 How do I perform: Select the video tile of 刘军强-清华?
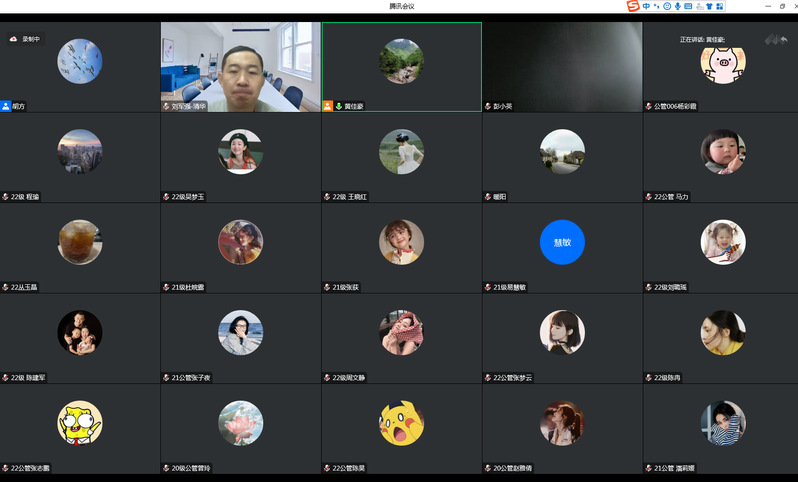pyautogui.click(x=240, y=65)
